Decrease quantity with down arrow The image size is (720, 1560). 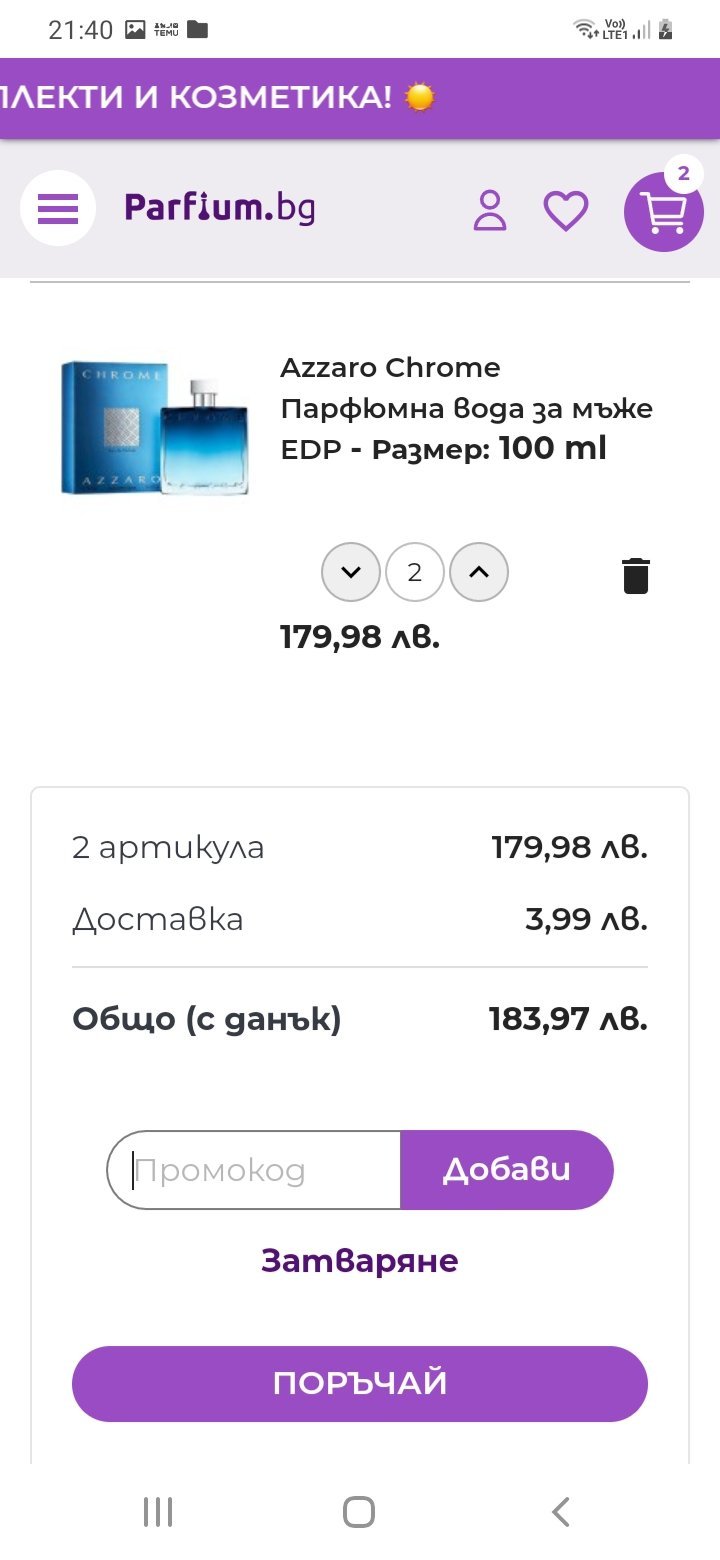tap(351, 573)
